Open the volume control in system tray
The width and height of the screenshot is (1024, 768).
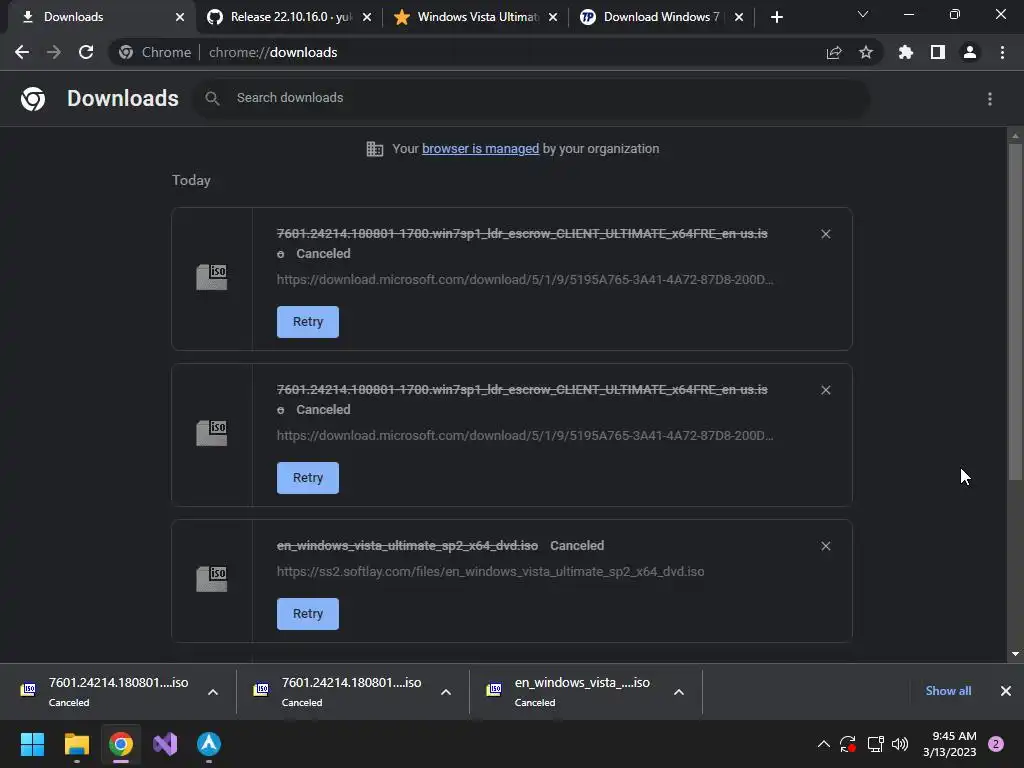[900, 744]
